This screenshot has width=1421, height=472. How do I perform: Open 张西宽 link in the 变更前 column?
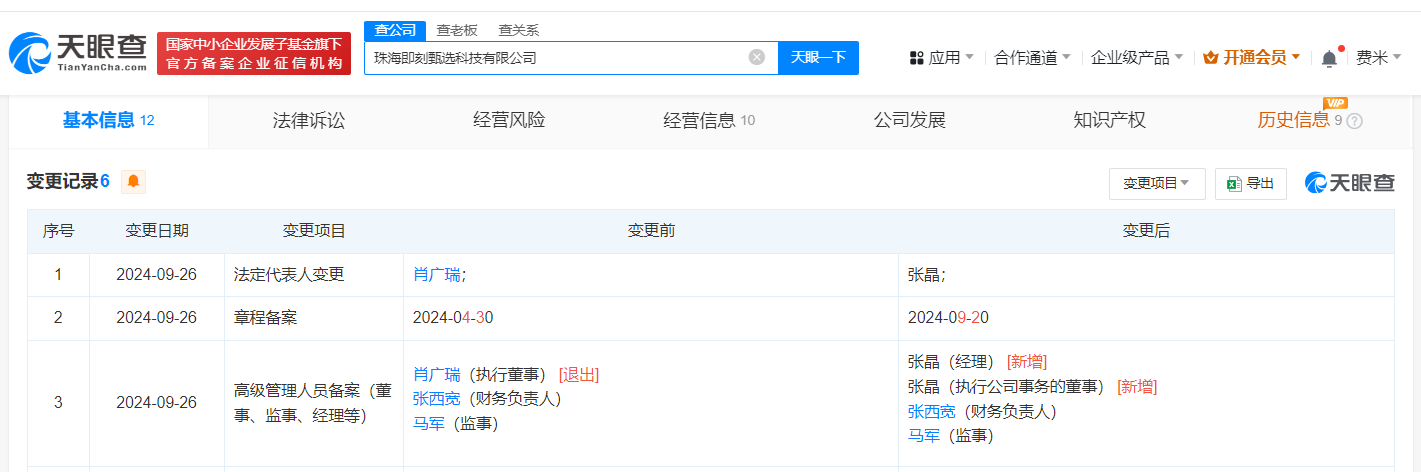437,399
